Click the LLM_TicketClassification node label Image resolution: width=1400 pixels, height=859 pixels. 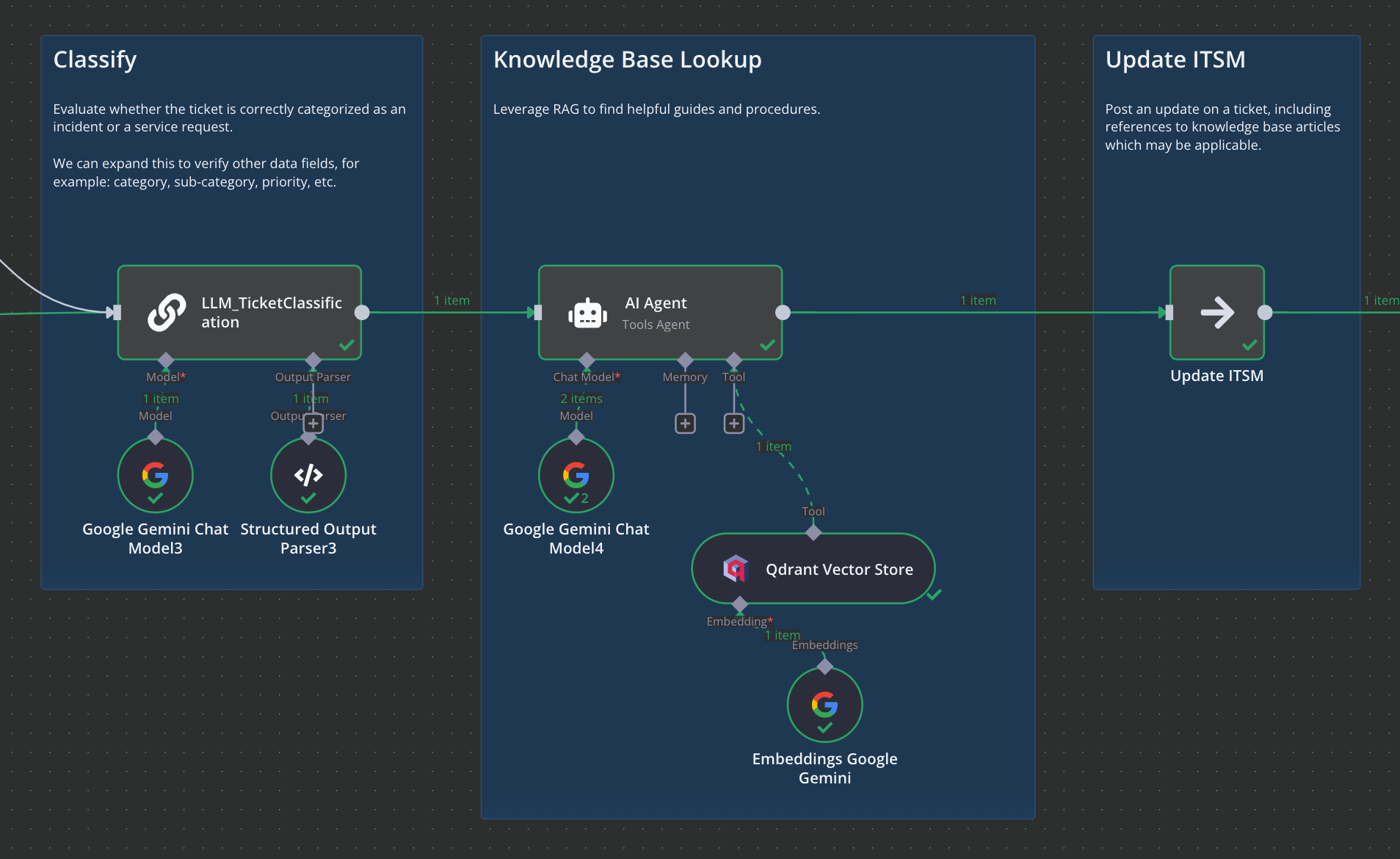272,313
